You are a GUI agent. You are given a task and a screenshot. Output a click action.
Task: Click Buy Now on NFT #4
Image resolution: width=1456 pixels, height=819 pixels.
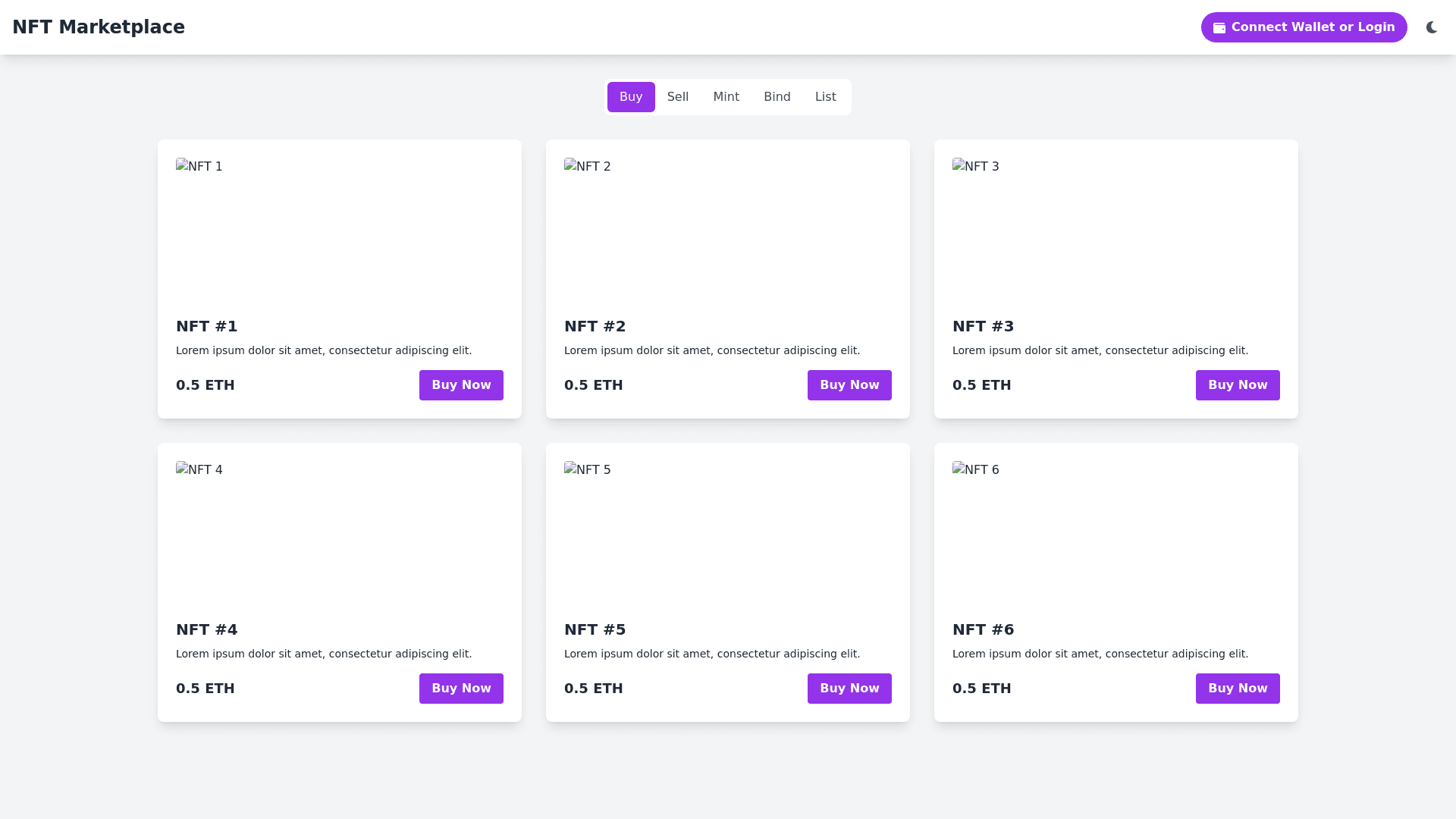pos(461,689)
